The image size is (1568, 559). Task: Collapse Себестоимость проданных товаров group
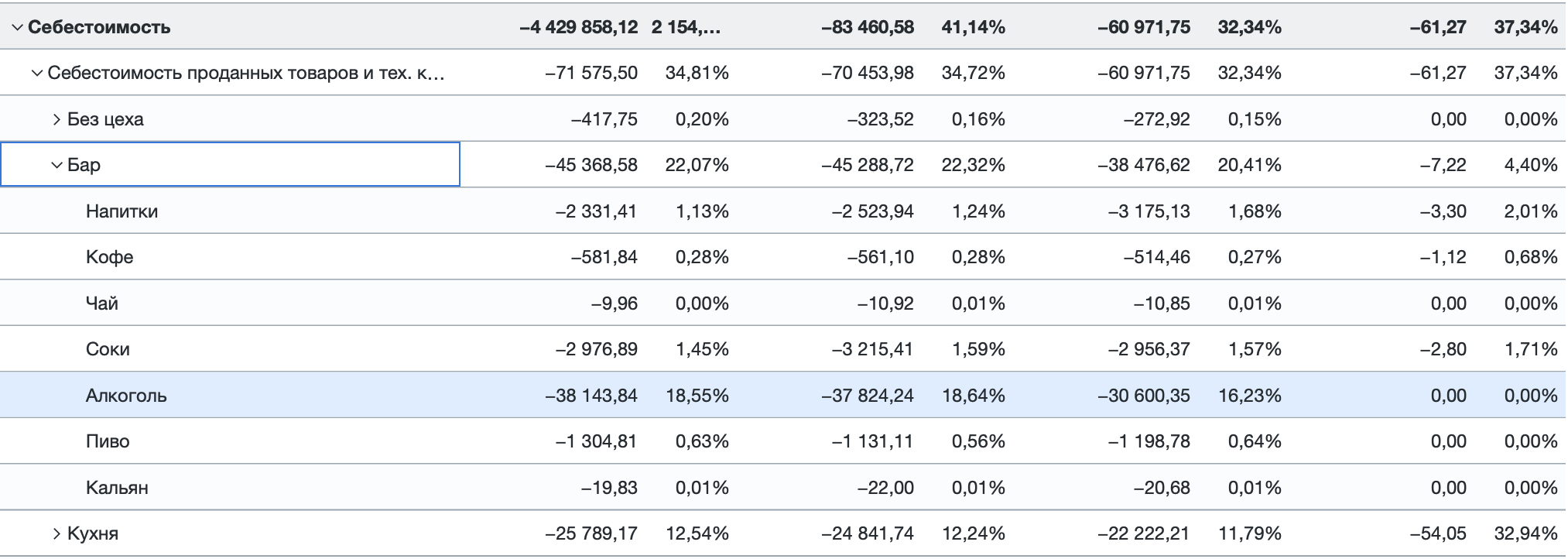point(36,73)
